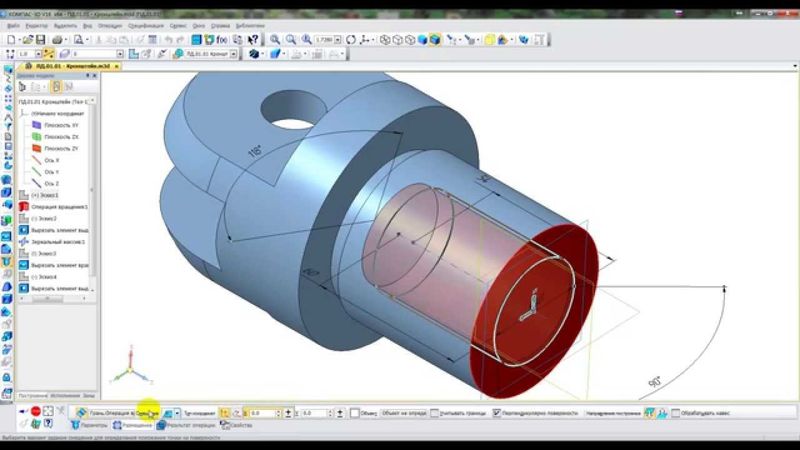Screen dimensions: 800x450
Task: Open the Библиотеки menu
Action: coord(250,26)
